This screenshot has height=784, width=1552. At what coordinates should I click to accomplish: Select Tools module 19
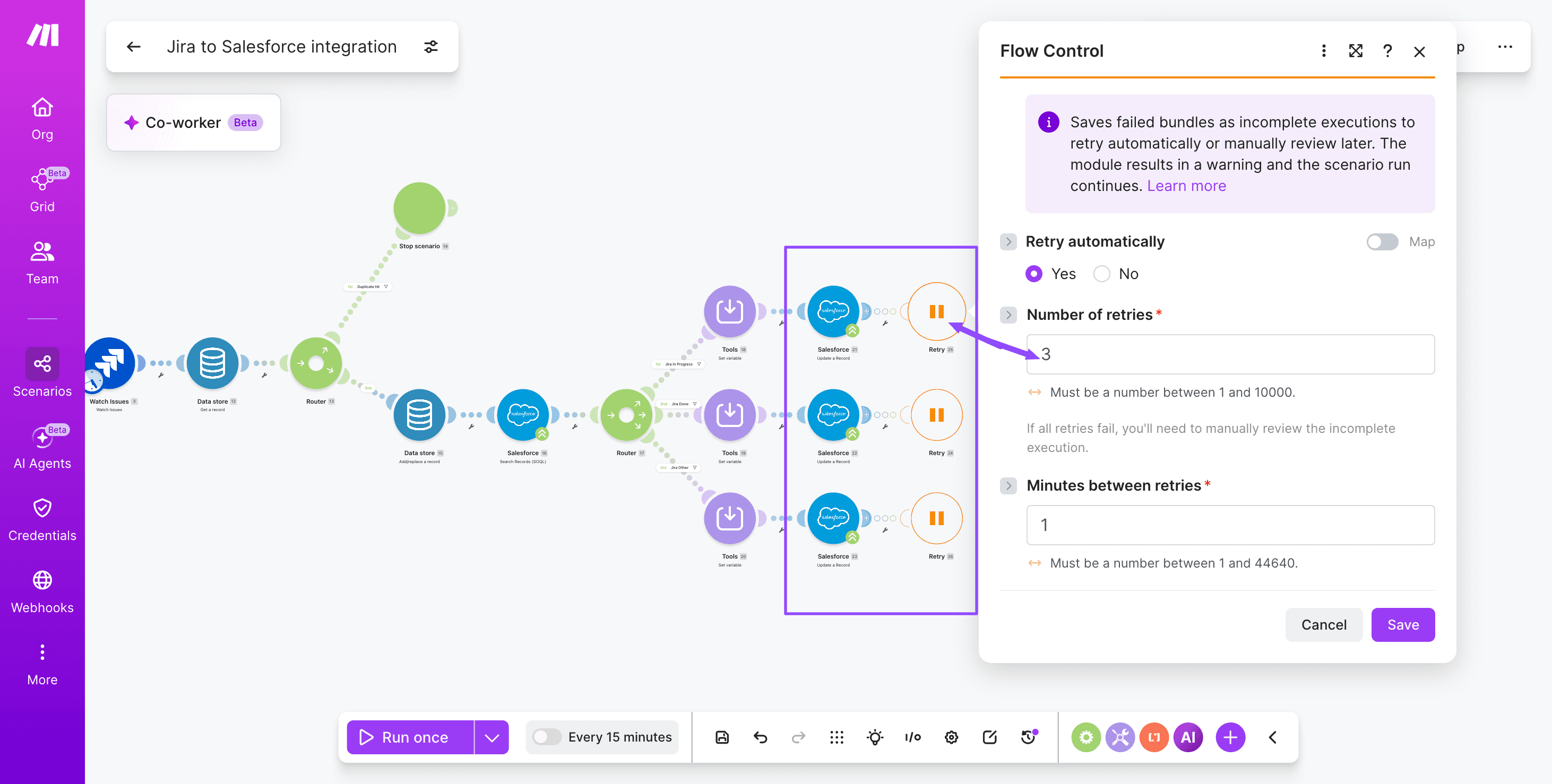(730, 415)
